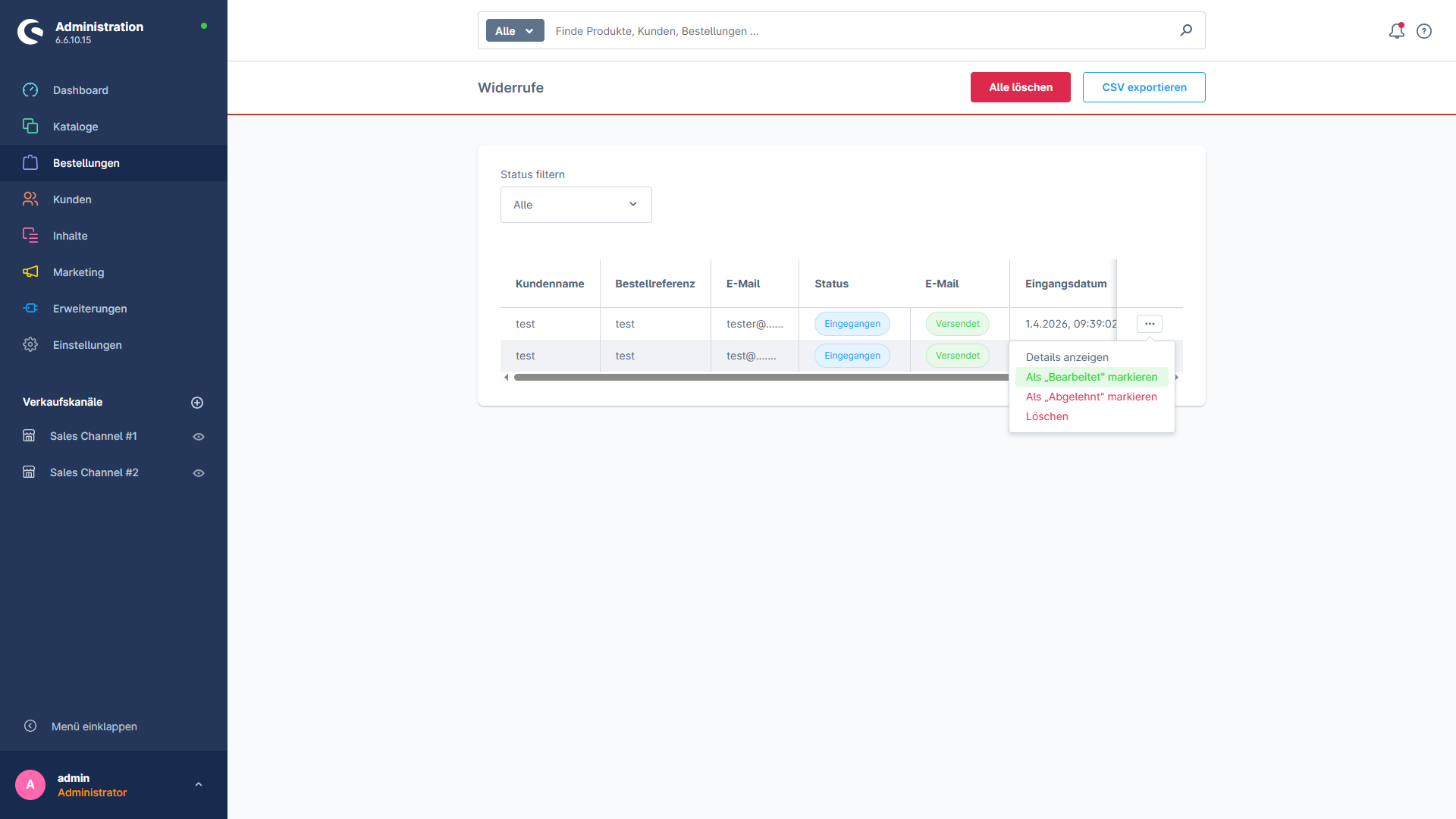Expand the admin user menu chevron
Screen dimensions: 1456x819
pos(199,785)
